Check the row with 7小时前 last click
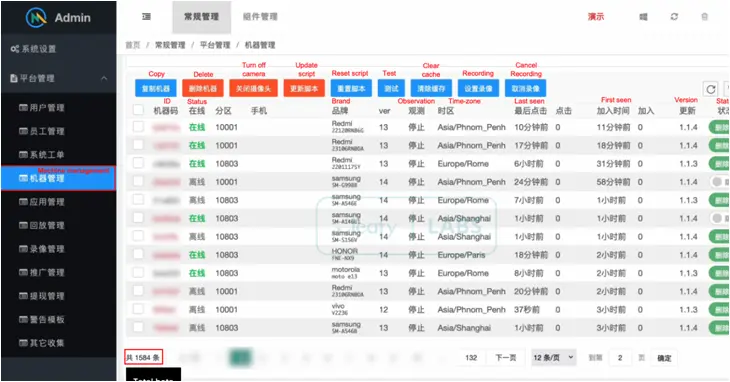Image resolution: width=730 pixels, height=382 pixels. click(138, 199)
